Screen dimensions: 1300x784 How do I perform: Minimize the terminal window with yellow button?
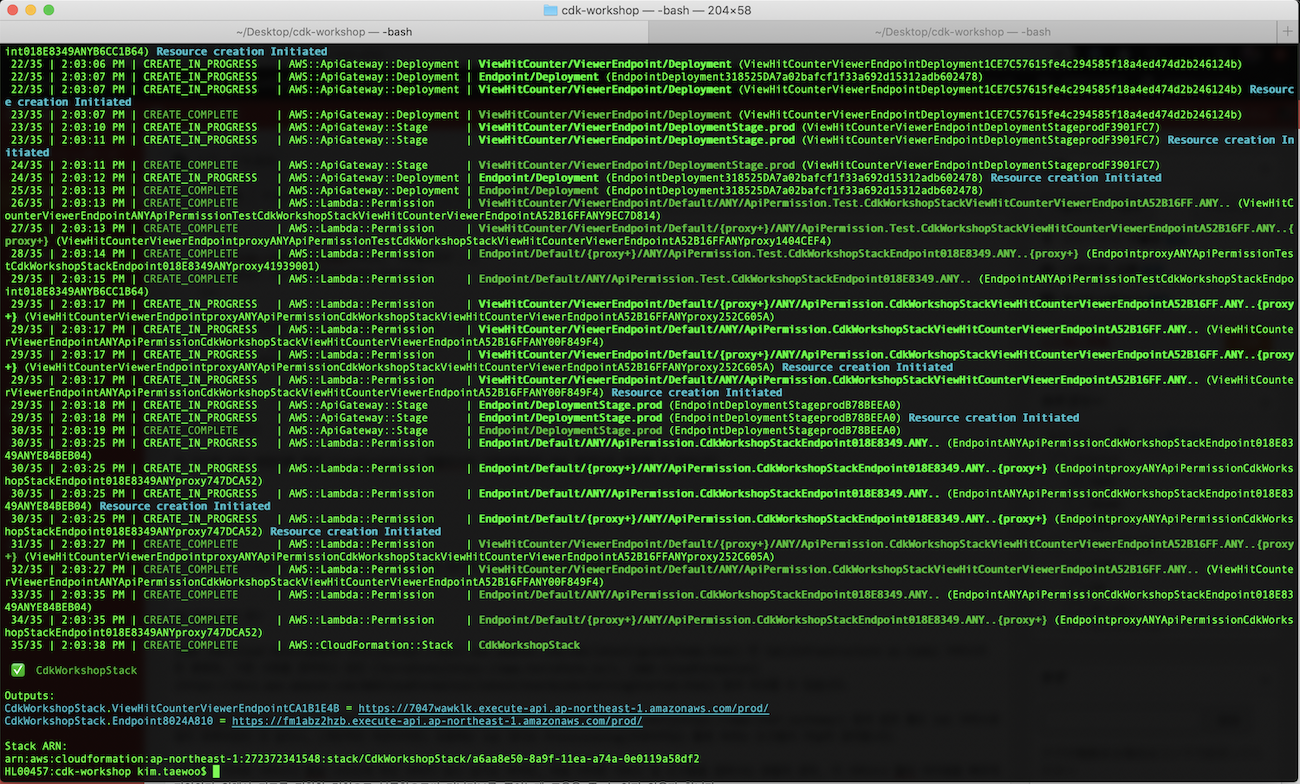click(x=30, y=10)
